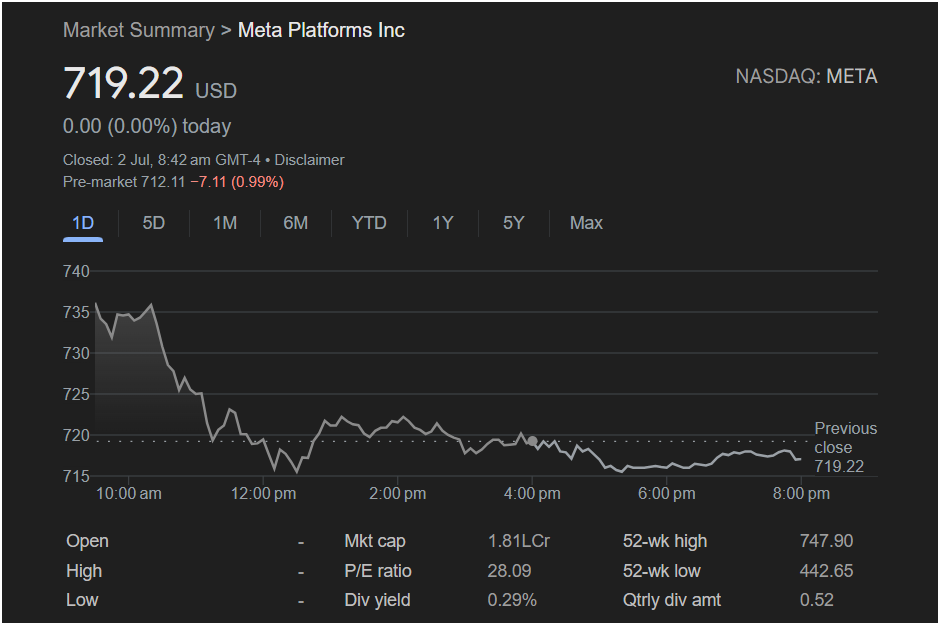Click the 12:00 pm axis label
The image size is (940, 625).
(x=263, y=494)
